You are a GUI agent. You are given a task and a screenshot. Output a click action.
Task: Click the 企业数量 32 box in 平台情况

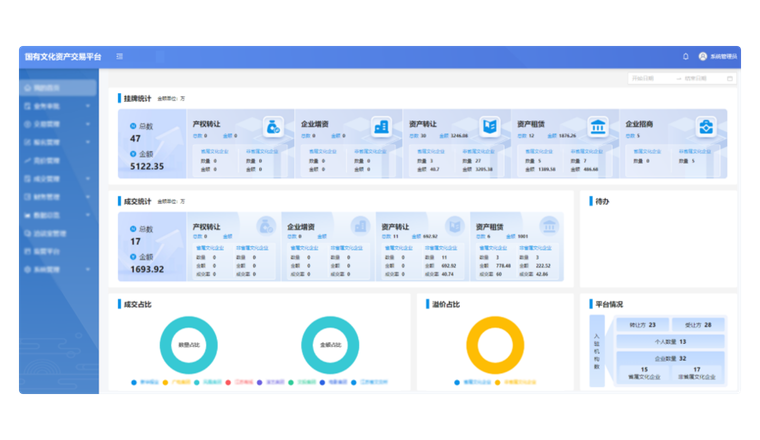668,358
